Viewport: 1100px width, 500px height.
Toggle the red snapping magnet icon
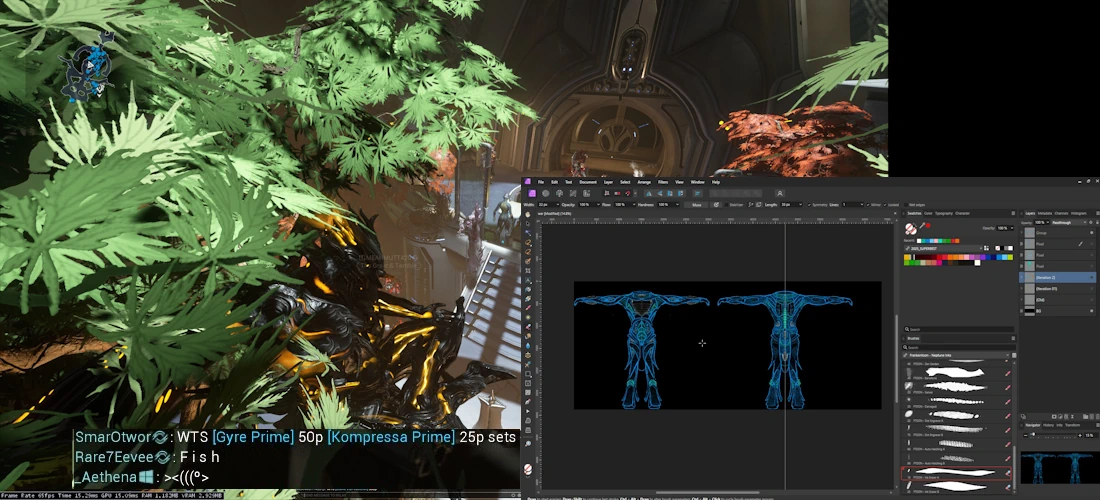[628, 193]
